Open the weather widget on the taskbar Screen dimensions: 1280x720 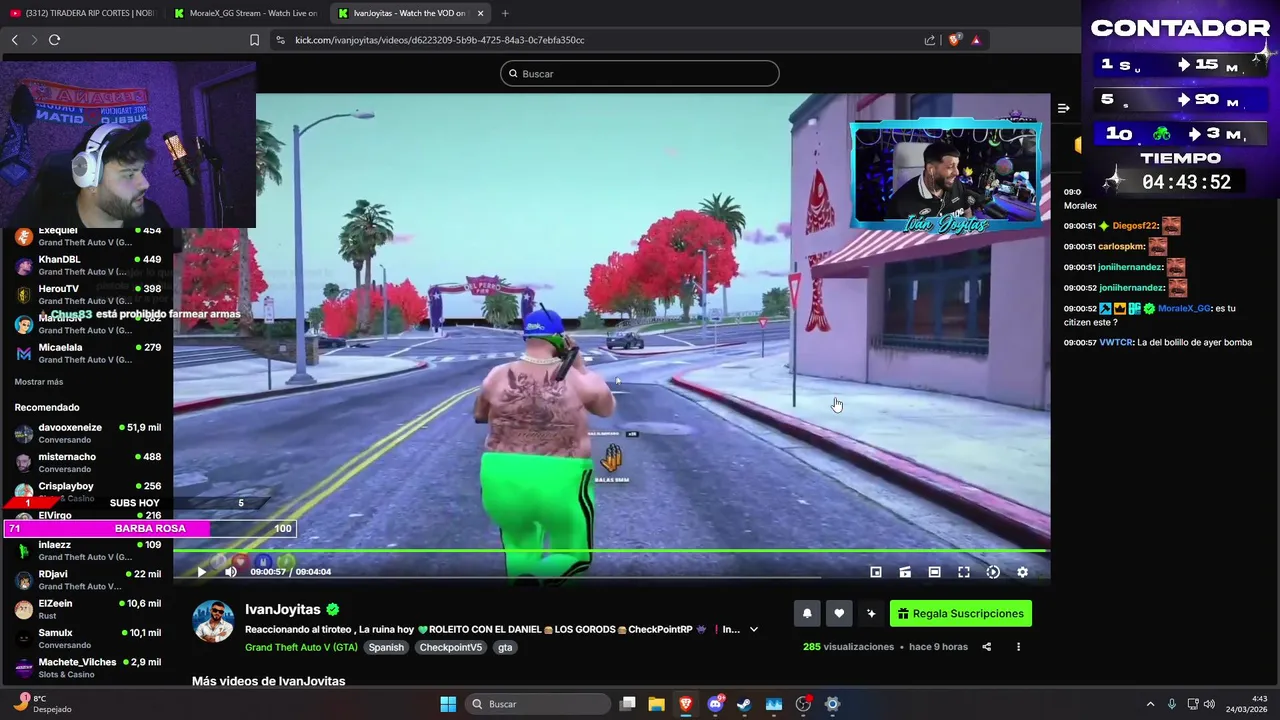tap(43, 704)
